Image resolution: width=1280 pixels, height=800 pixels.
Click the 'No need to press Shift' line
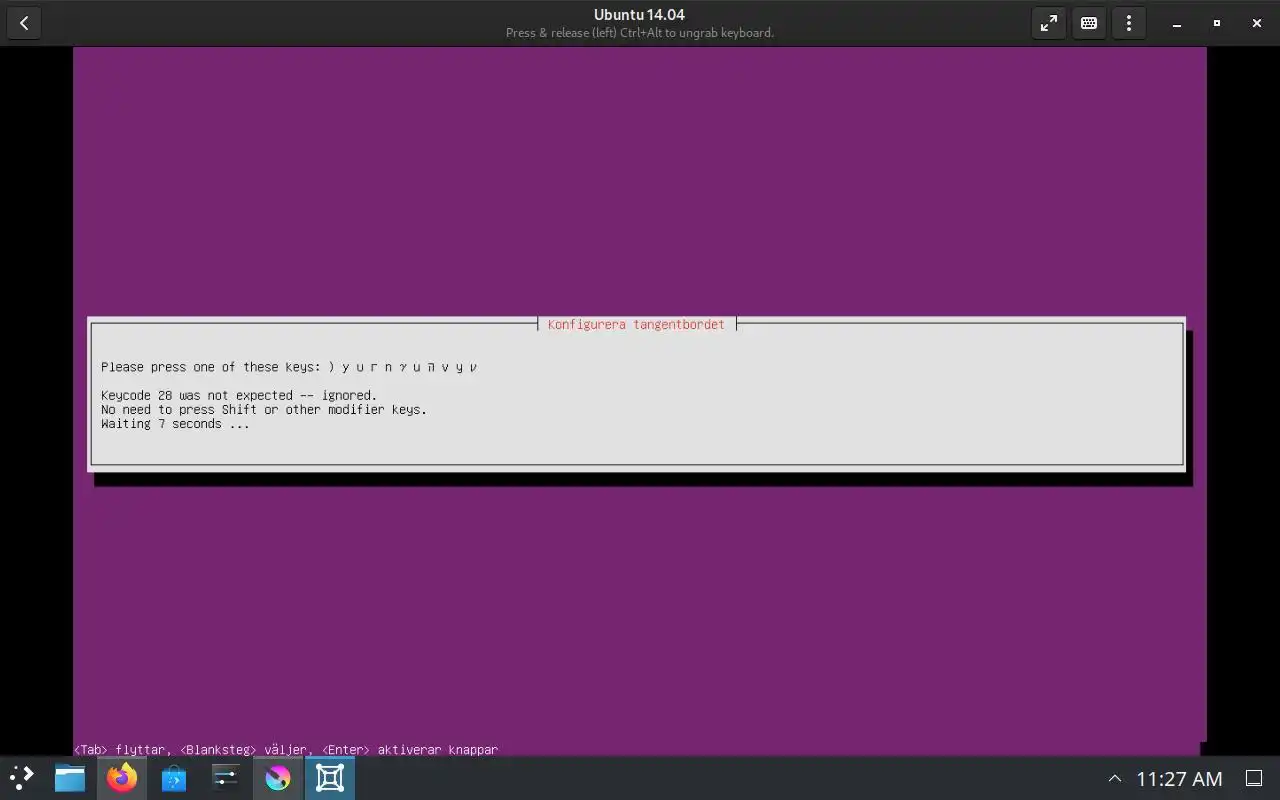coord(264,409)
